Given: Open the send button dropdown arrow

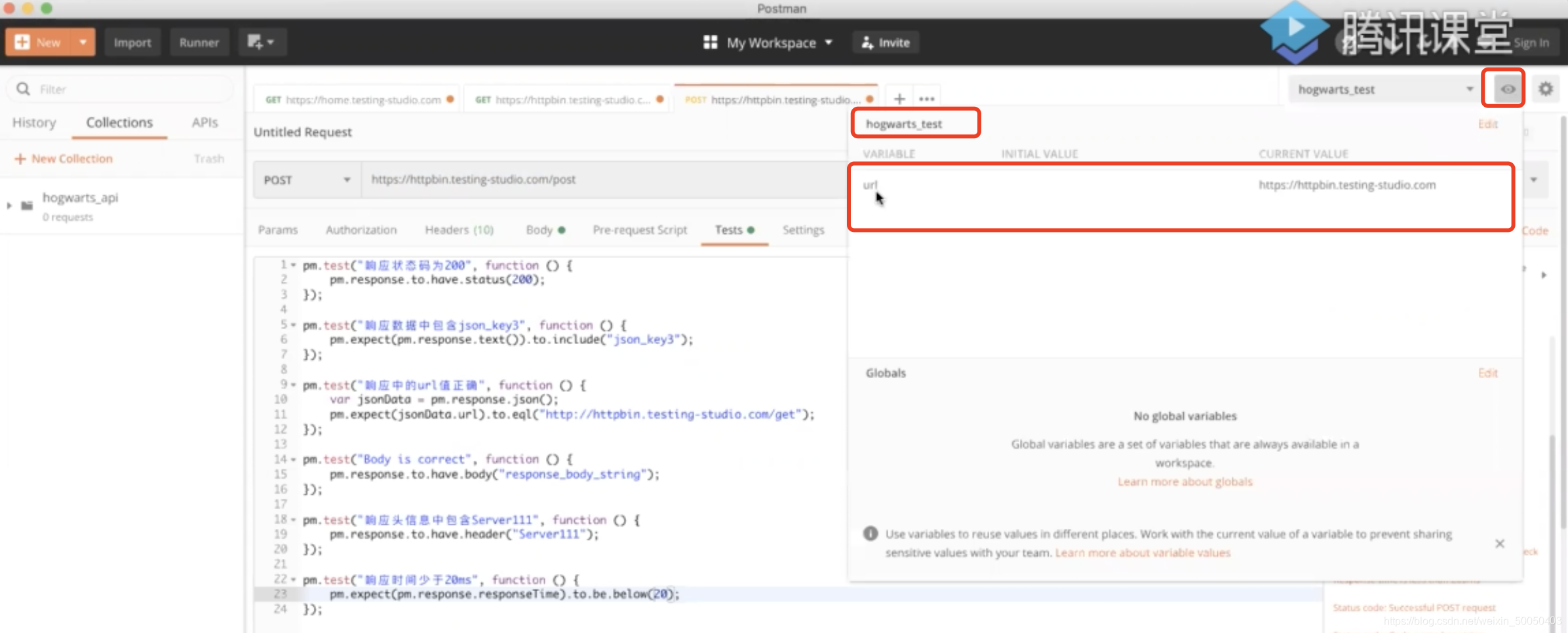Looking at the screenshot, I should (x=1534, y=180).
